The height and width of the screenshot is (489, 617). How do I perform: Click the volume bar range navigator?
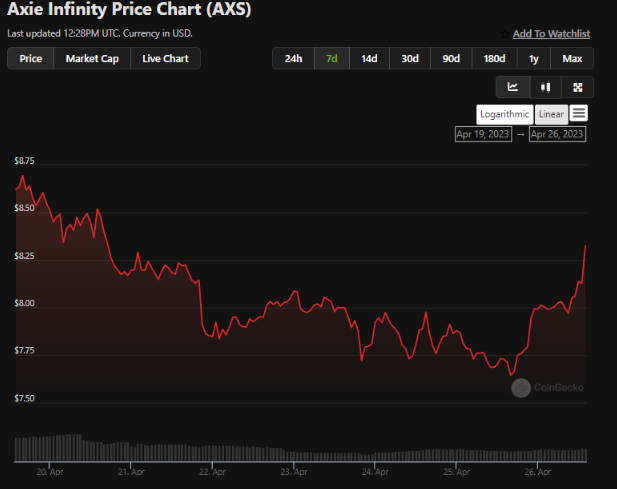pyautogui.click(x=301, y=448)
